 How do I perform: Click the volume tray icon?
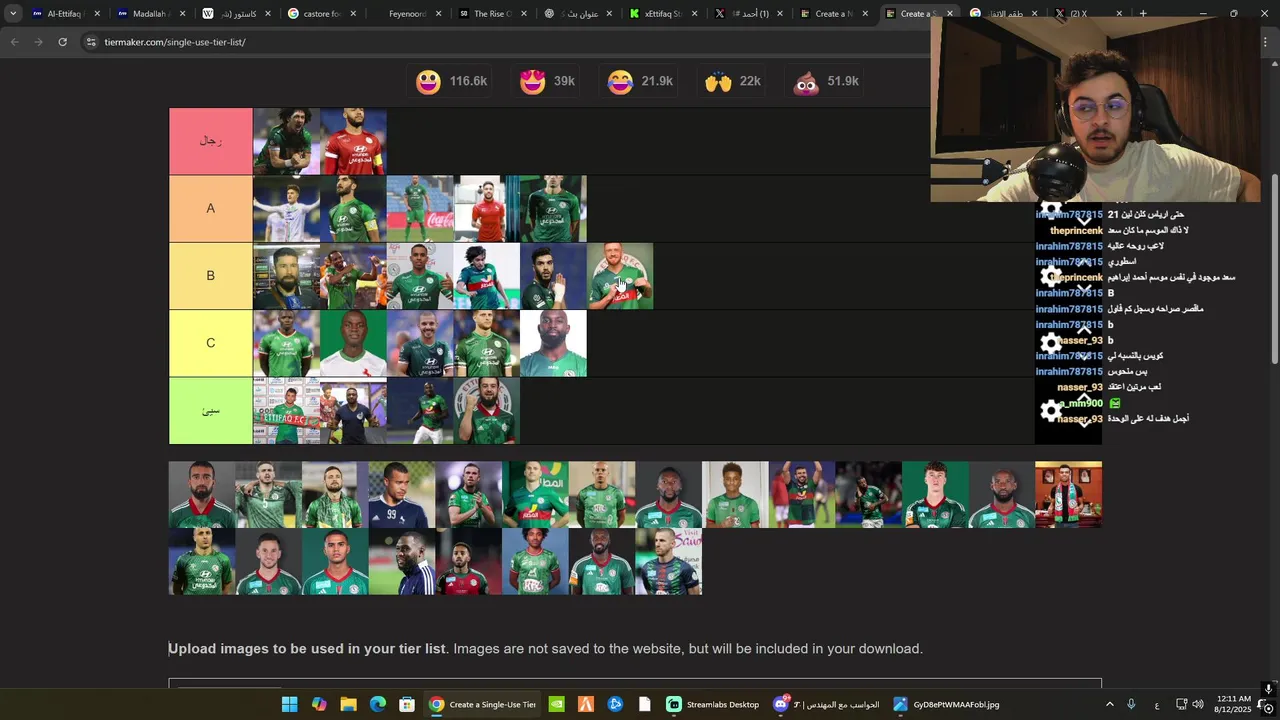1198,704
